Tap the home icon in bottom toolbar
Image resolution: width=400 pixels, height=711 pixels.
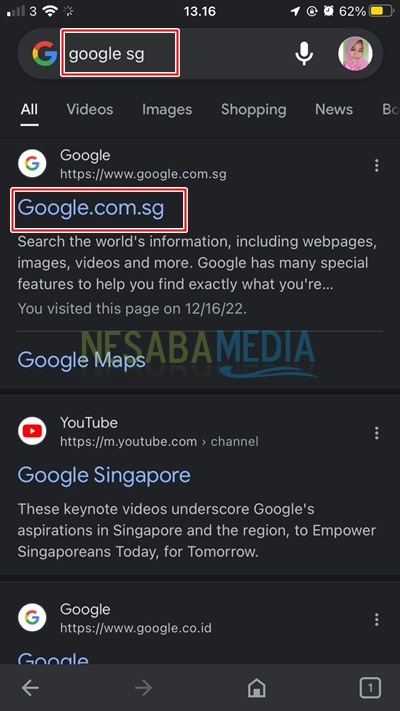[x=257, y=688]
